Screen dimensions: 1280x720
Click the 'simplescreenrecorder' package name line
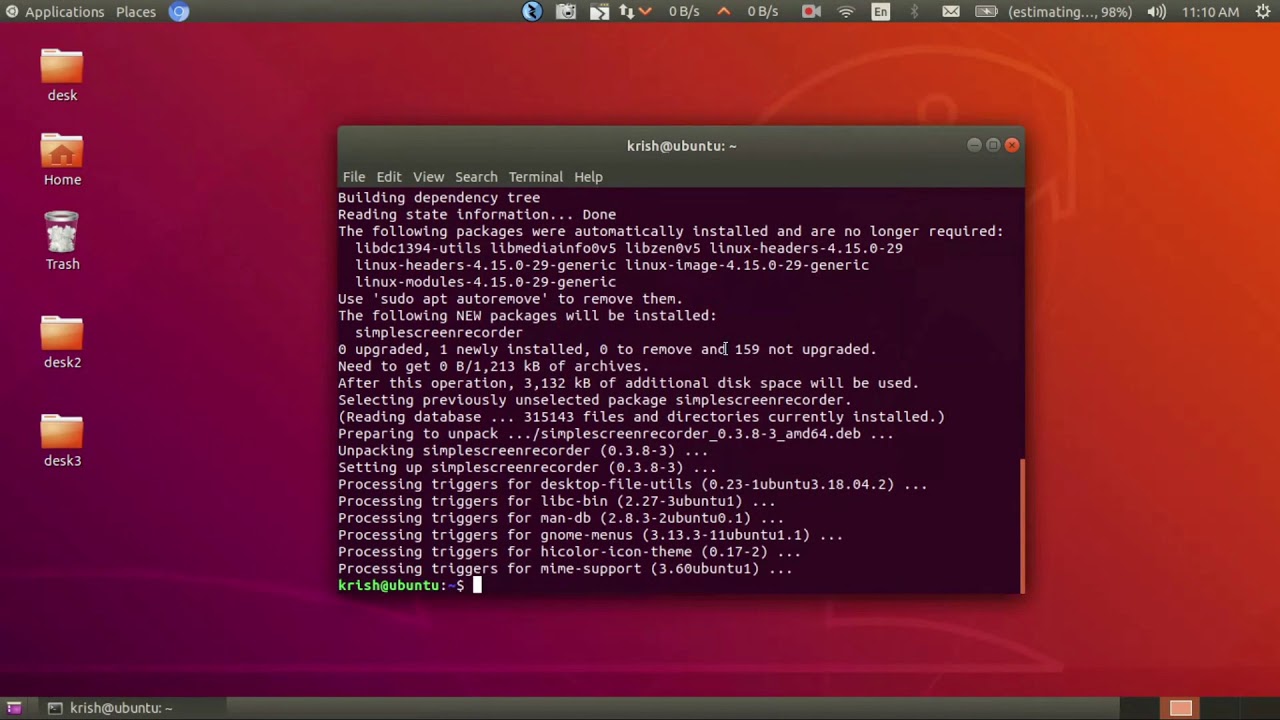point(439,333)
